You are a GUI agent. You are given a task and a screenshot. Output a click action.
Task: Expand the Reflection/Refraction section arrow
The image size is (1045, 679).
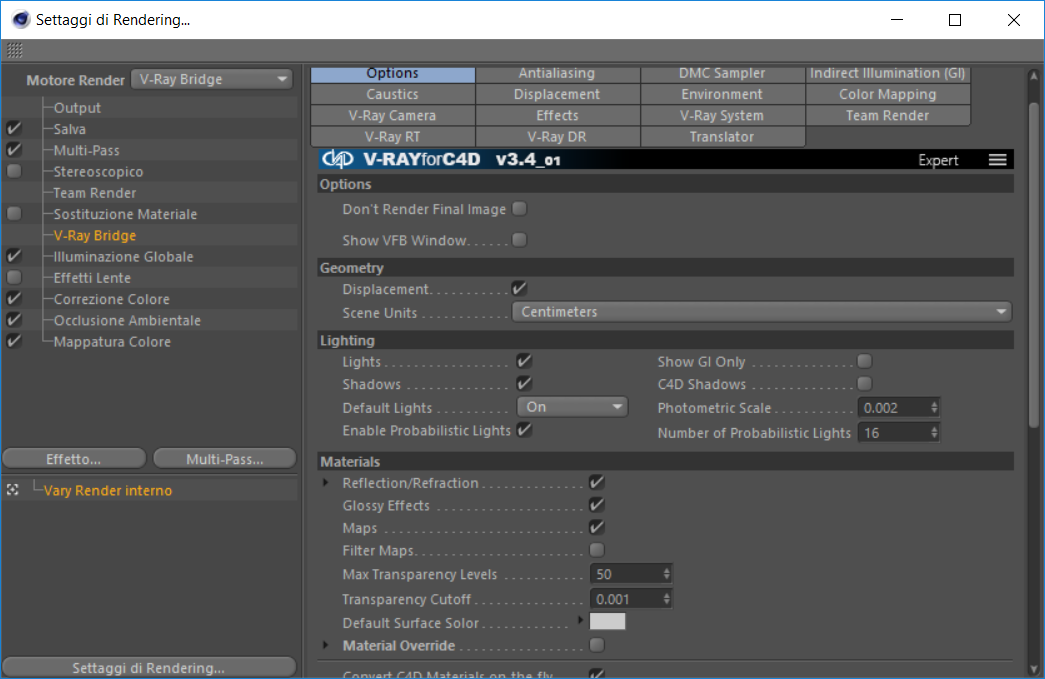[325, 482]
